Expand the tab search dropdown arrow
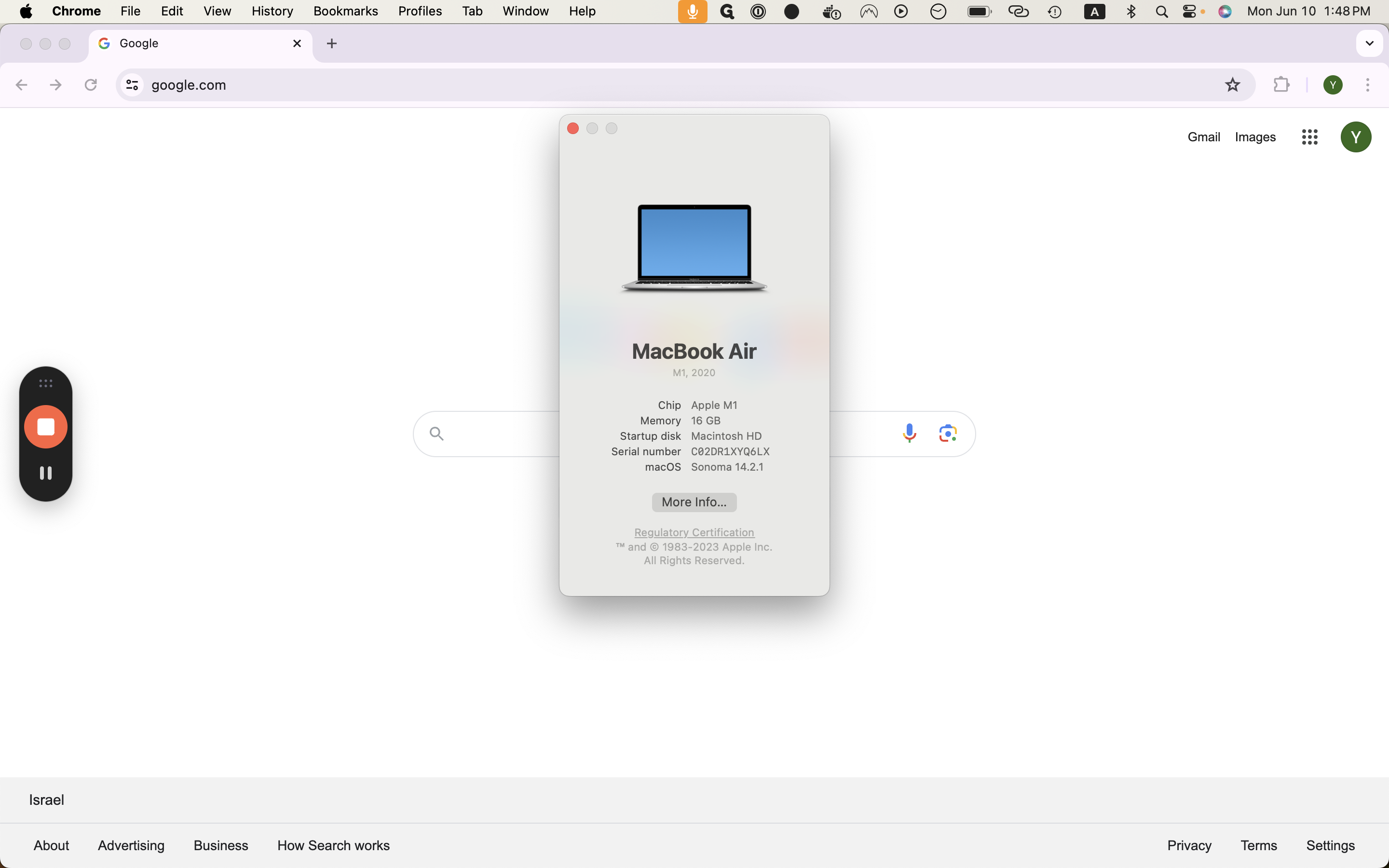 click(x=1370, y=43)
